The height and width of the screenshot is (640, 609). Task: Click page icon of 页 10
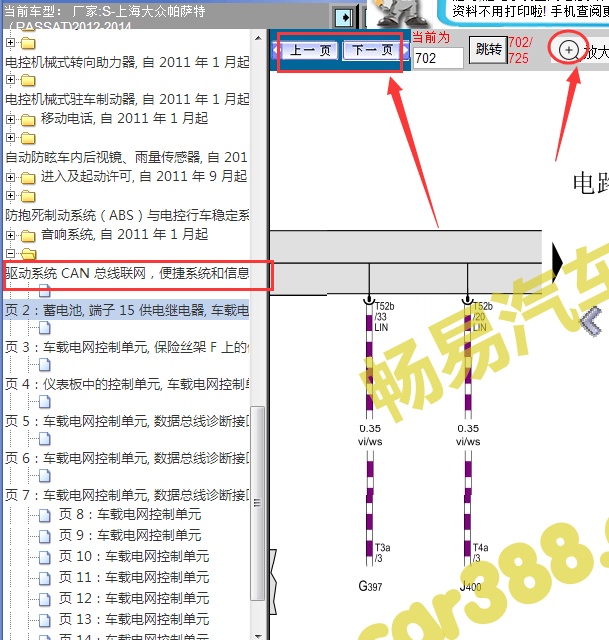(x=44, y=557)
